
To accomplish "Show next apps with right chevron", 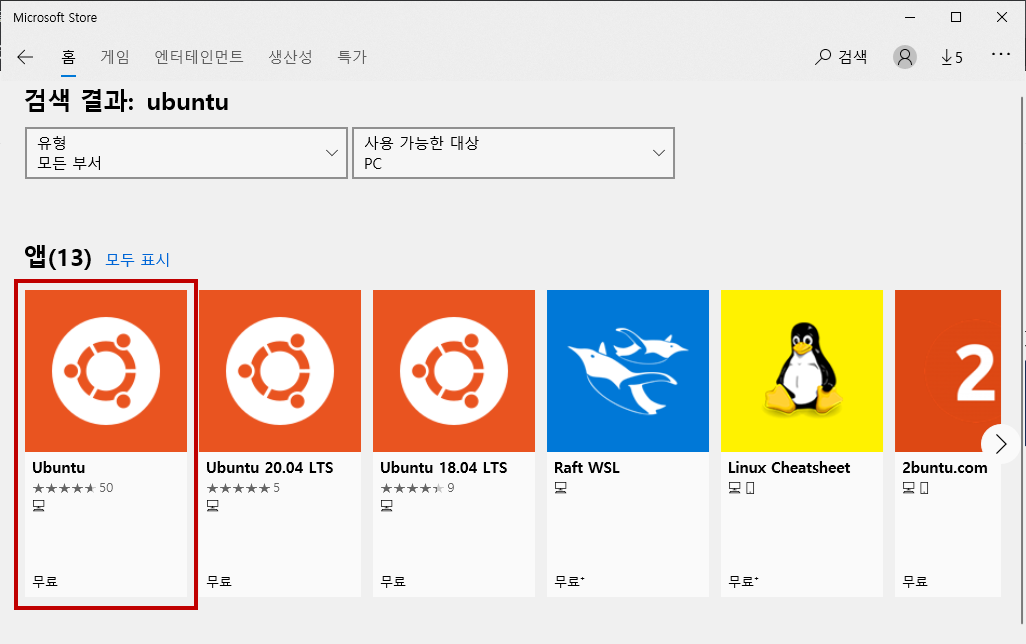I will point(1000,444).
